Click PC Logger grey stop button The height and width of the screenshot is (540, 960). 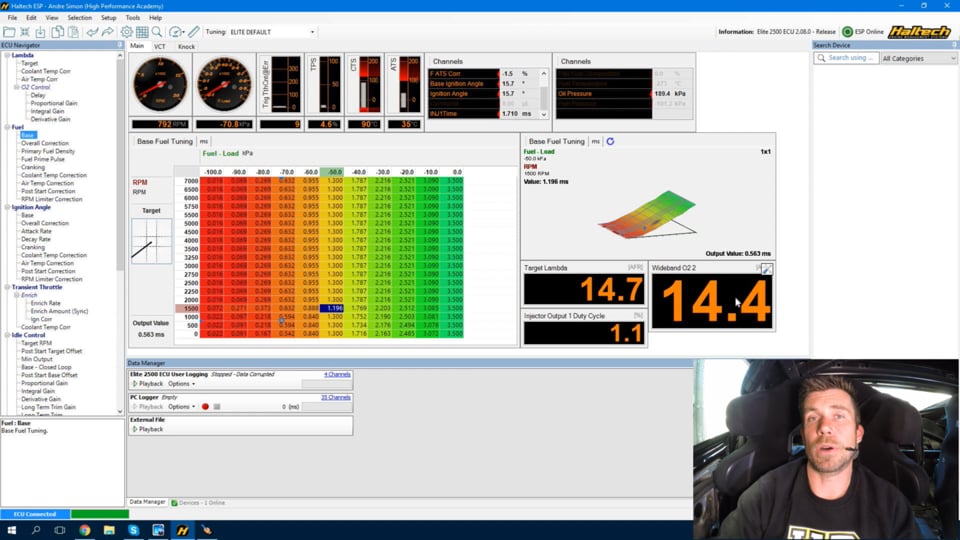[x=217, y=407]
